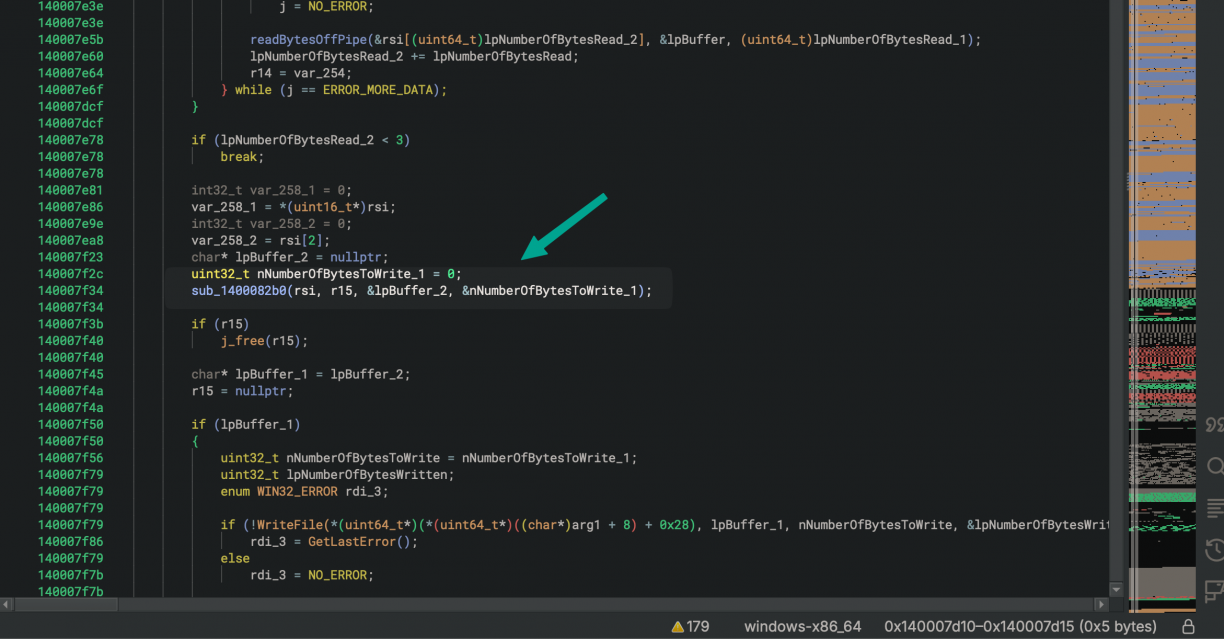Open the windows-x86_64 platform selector
Image resolution: width=1224 pixels, height=639 pixels.
click(802, 627)
